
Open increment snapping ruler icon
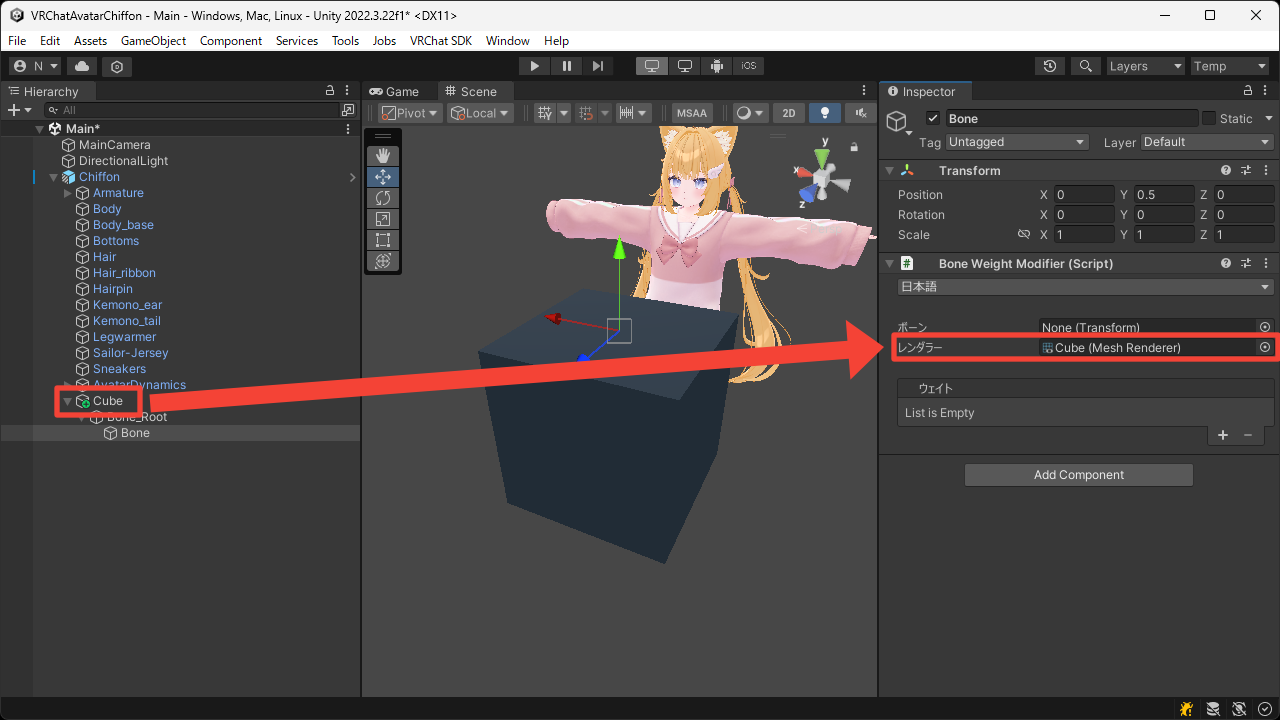(x=627, y=113)
